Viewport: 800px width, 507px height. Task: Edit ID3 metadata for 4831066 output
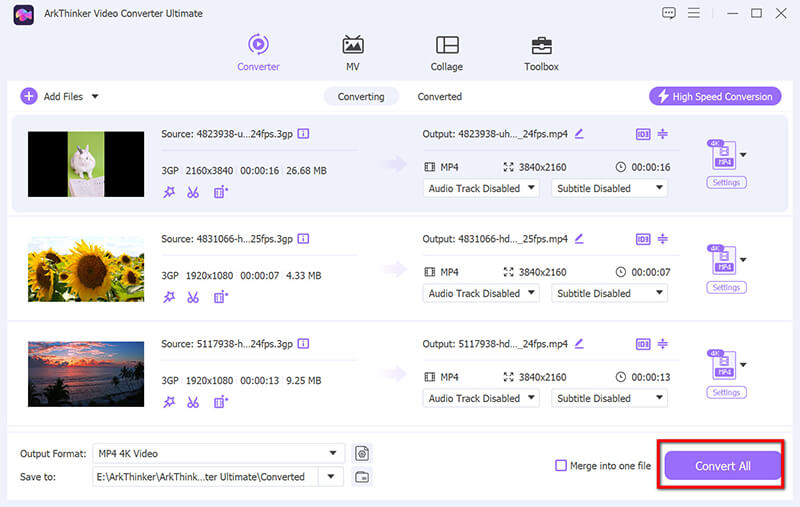[643, 239]
